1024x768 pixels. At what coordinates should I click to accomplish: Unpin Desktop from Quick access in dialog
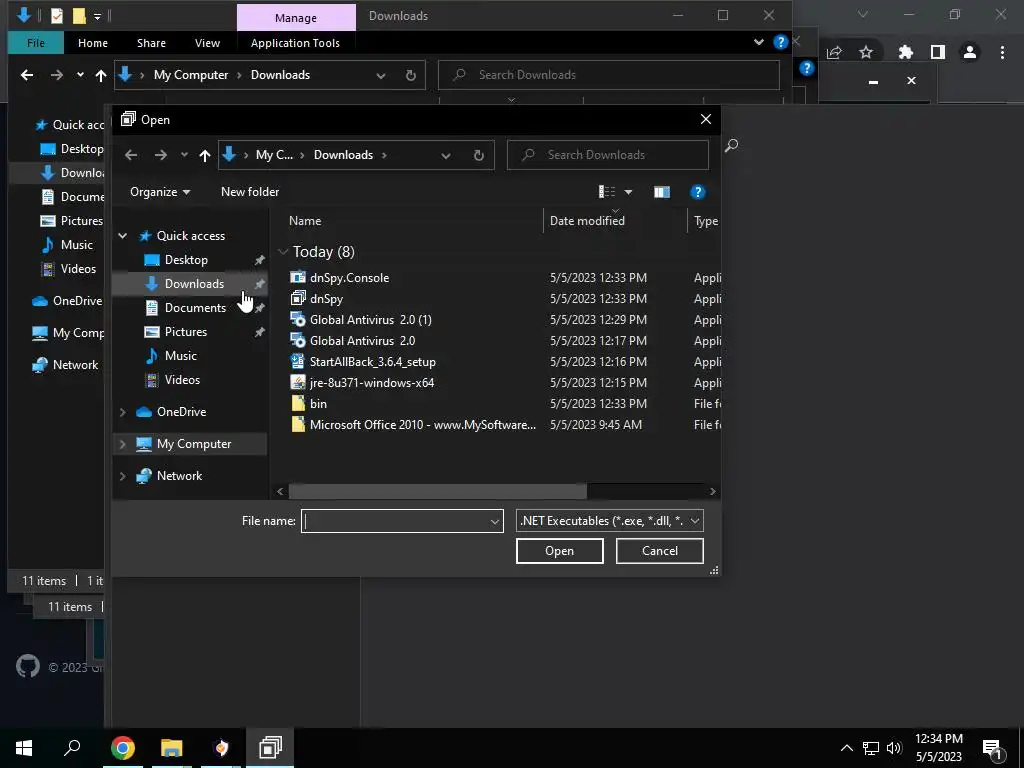[x=259, y=260]
